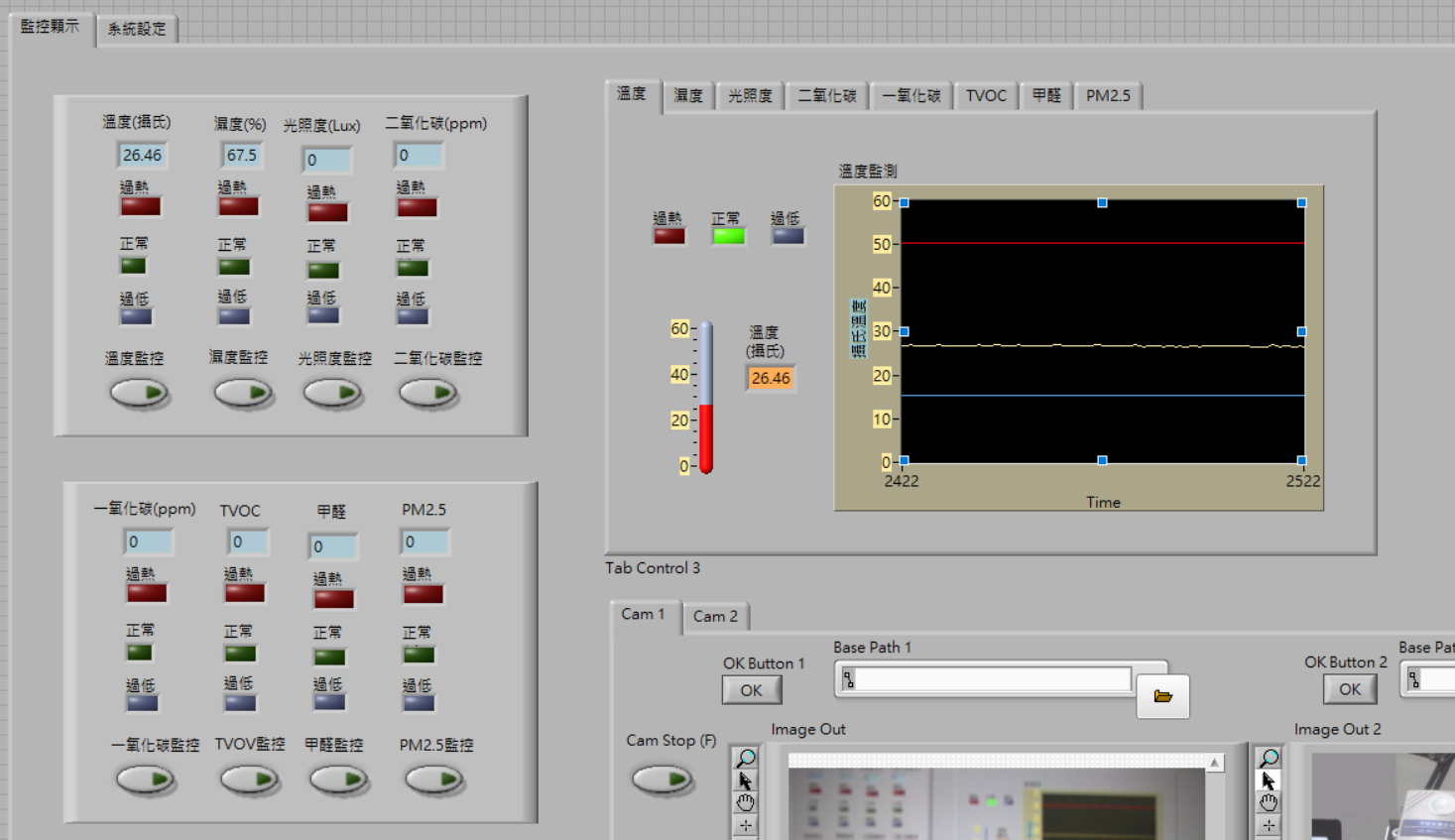Open the TVOC chart tab
The width and height of the screenshot is (1455, 840).
[985, 95]
